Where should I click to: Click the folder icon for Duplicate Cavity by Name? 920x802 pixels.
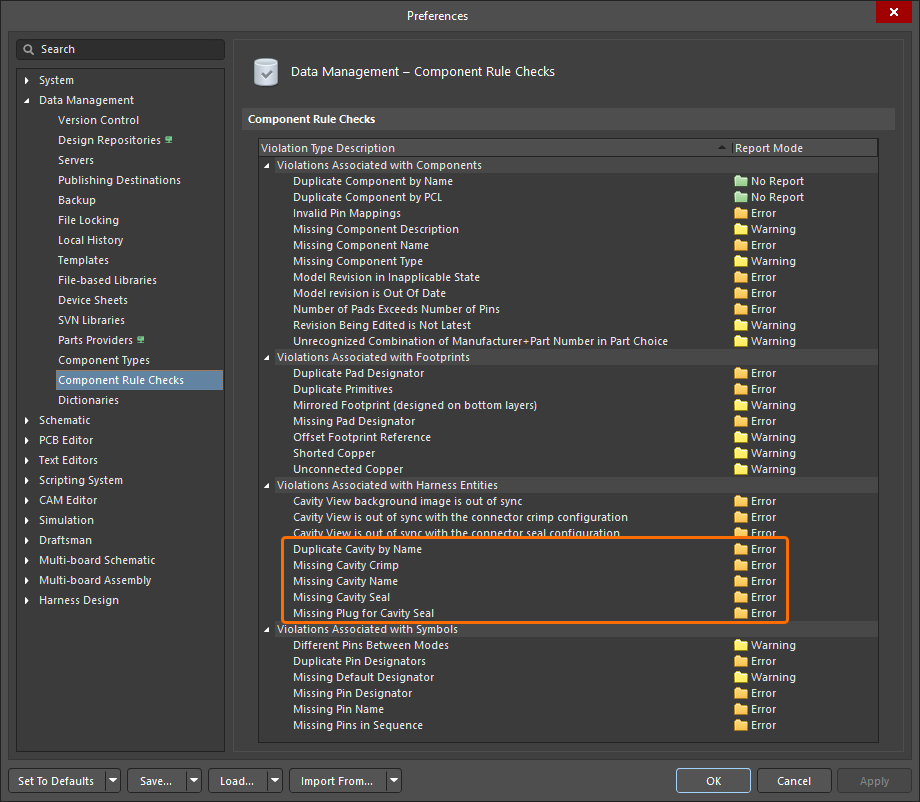(x=740, y=549)
